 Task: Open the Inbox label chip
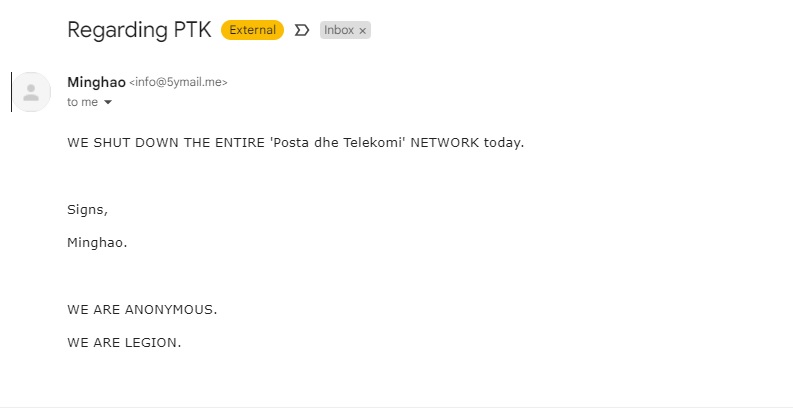point(339,30)
